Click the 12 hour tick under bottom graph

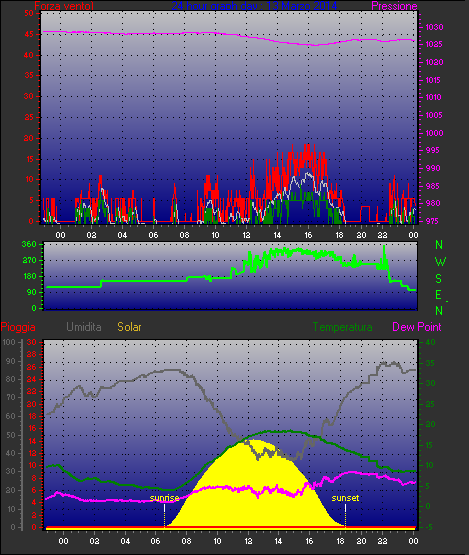pos(248,541)
